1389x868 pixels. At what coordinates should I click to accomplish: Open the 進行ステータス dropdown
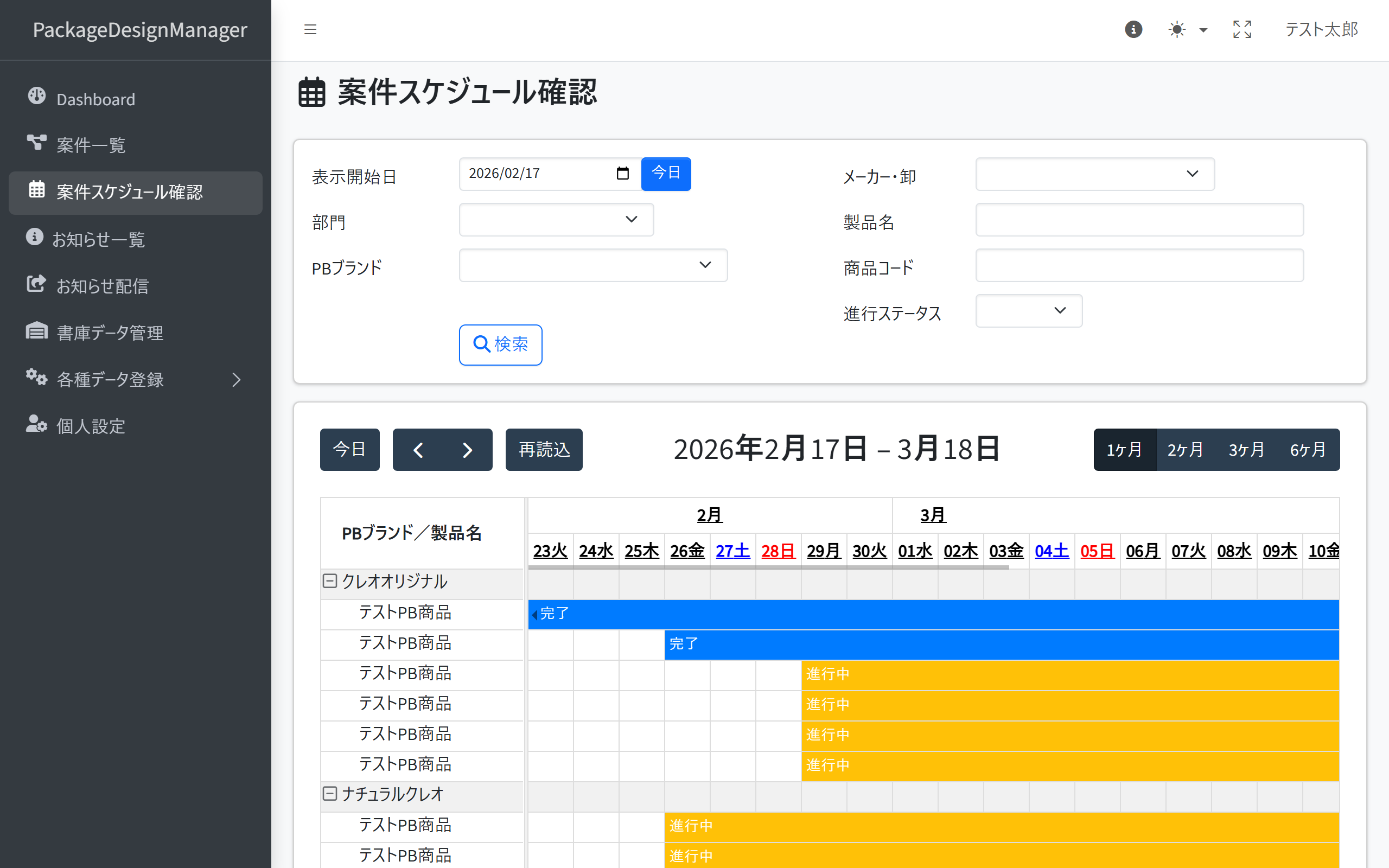tap(1029, 310)
